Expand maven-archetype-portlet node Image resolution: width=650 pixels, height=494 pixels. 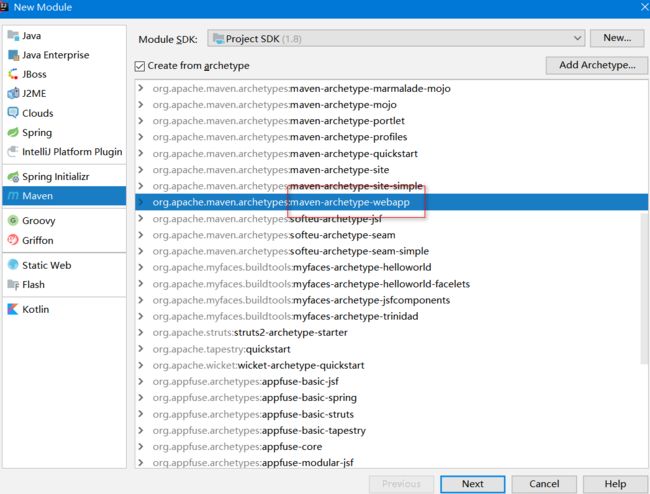point(141,121)
